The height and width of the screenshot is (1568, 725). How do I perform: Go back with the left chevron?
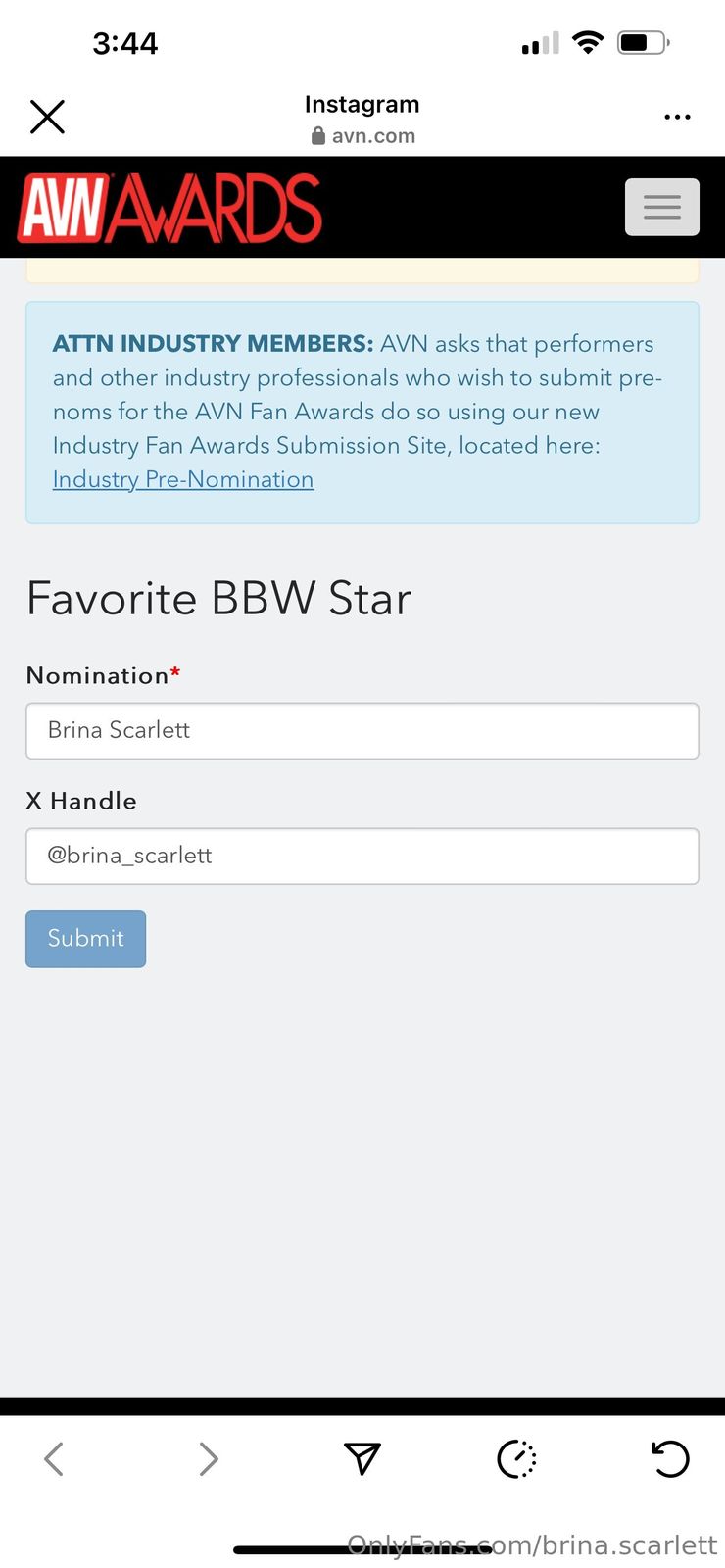(54, 1458)
